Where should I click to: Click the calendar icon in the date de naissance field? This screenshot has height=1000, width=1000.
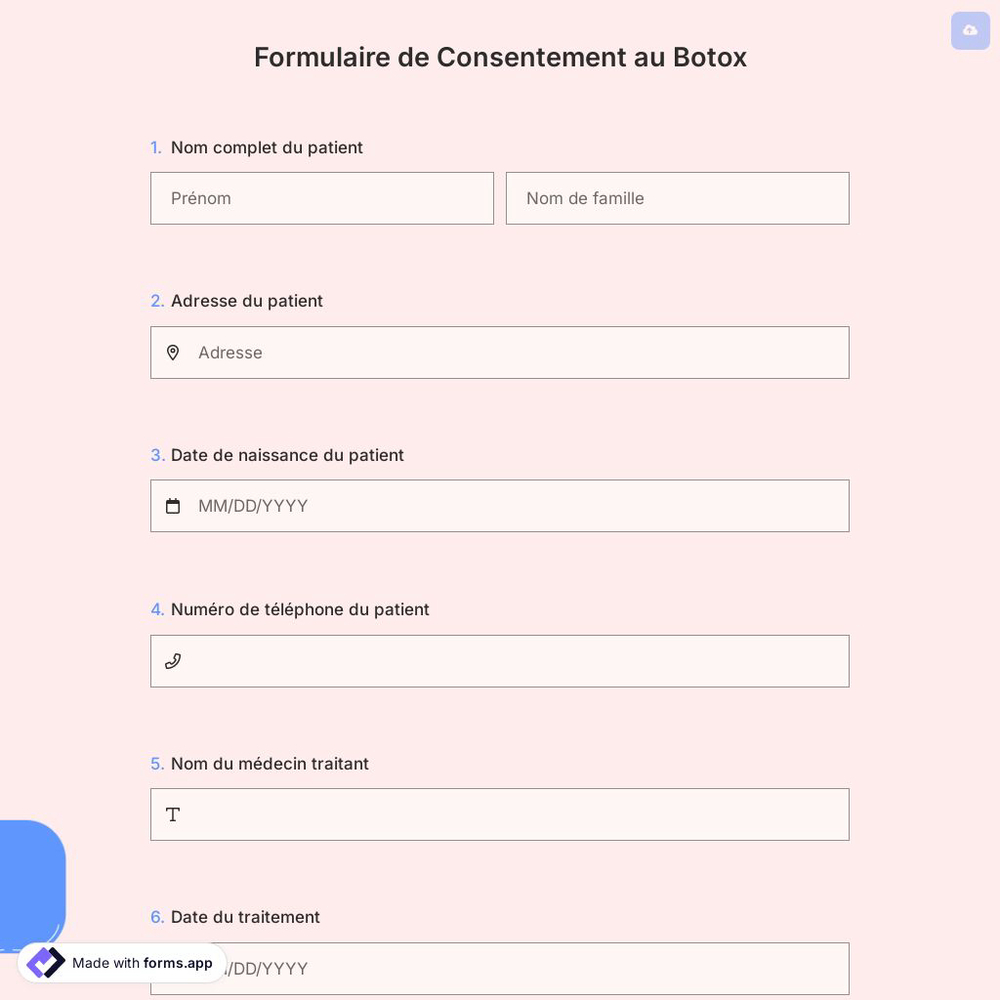pos(173,505)
